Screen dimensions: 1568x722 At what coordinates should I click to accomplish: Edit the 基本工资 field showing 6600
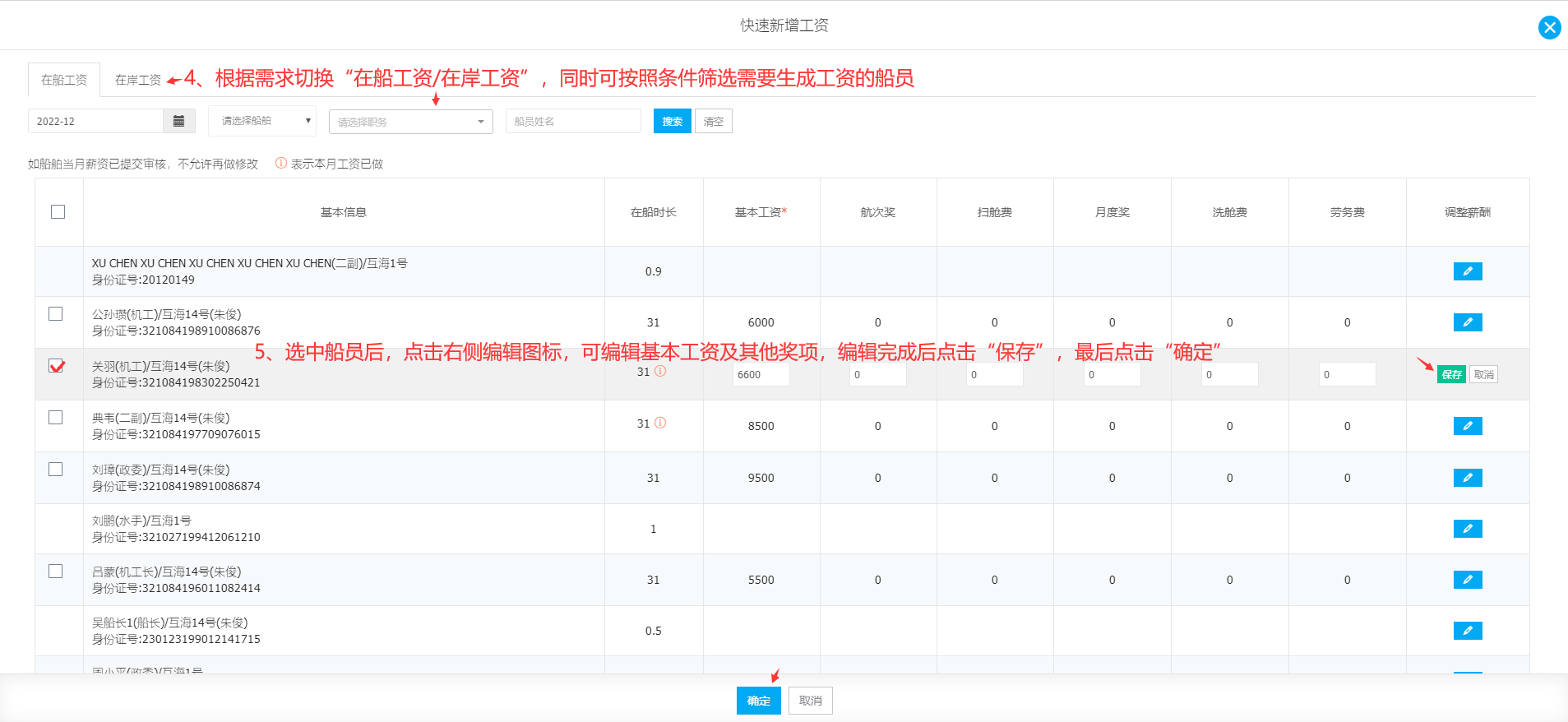(x=761, y=374)
